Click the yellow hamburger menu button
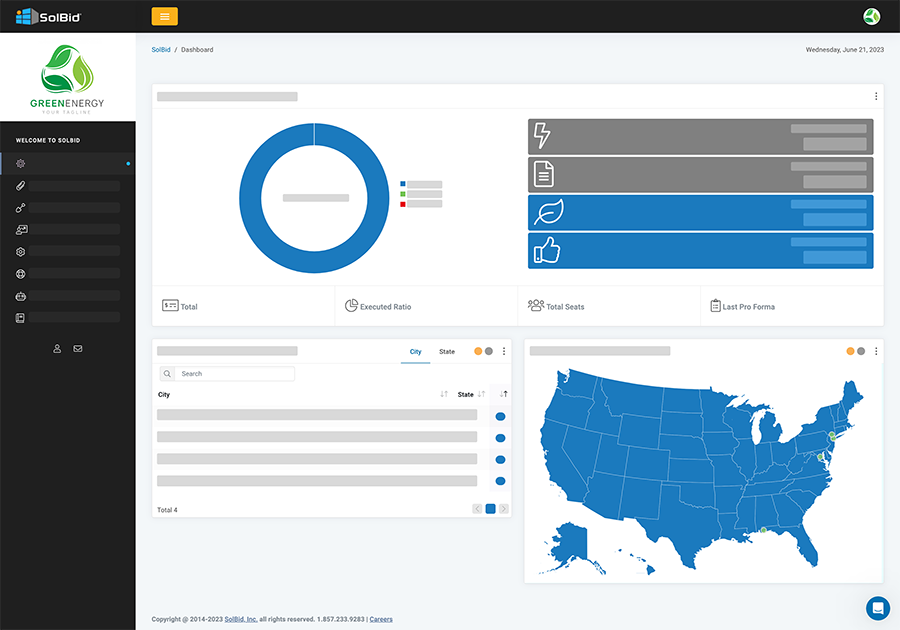Screen dimensions: 900x630 [164, 16]
